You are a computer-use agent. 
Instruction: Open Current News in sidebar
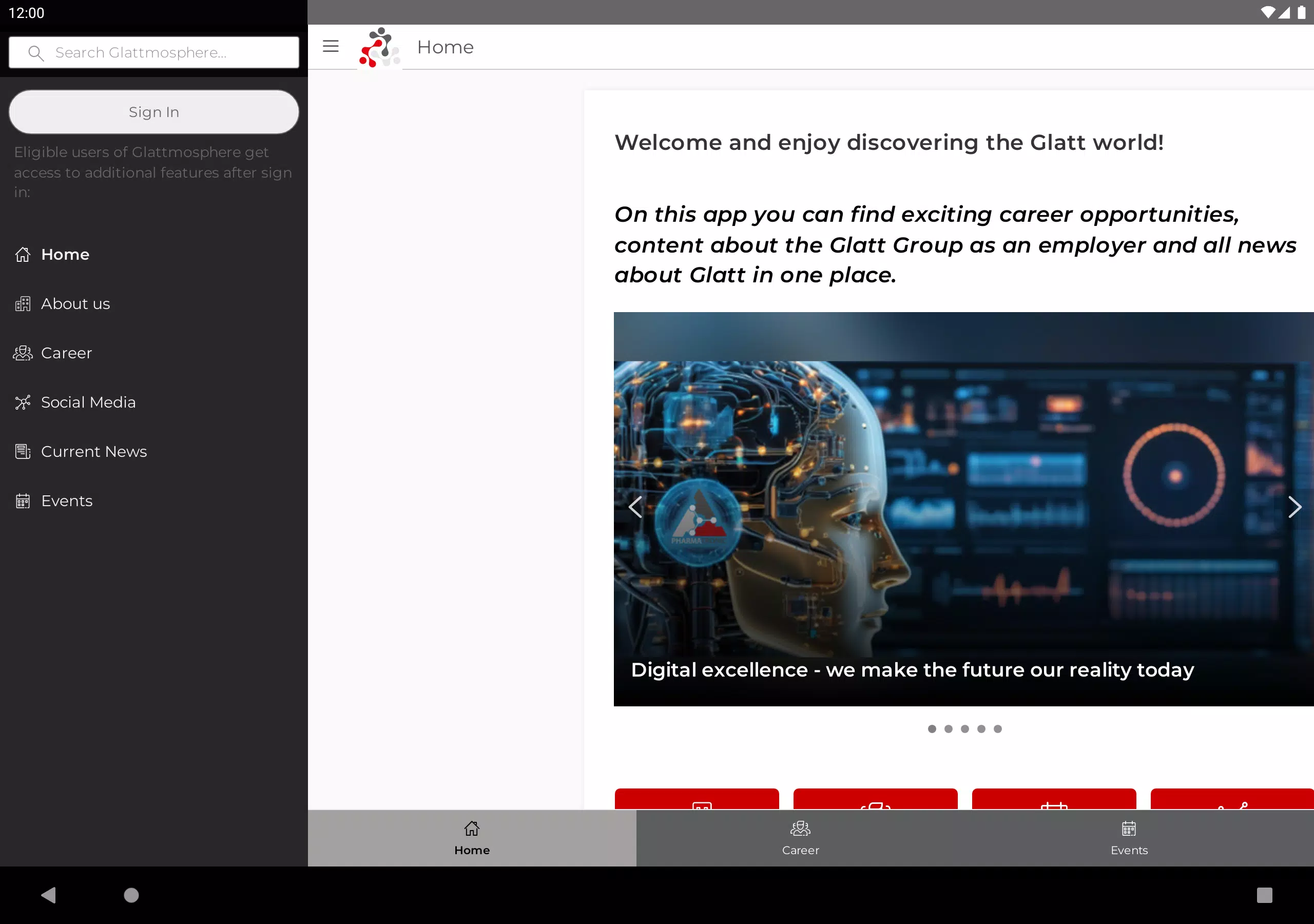[93, 451]
